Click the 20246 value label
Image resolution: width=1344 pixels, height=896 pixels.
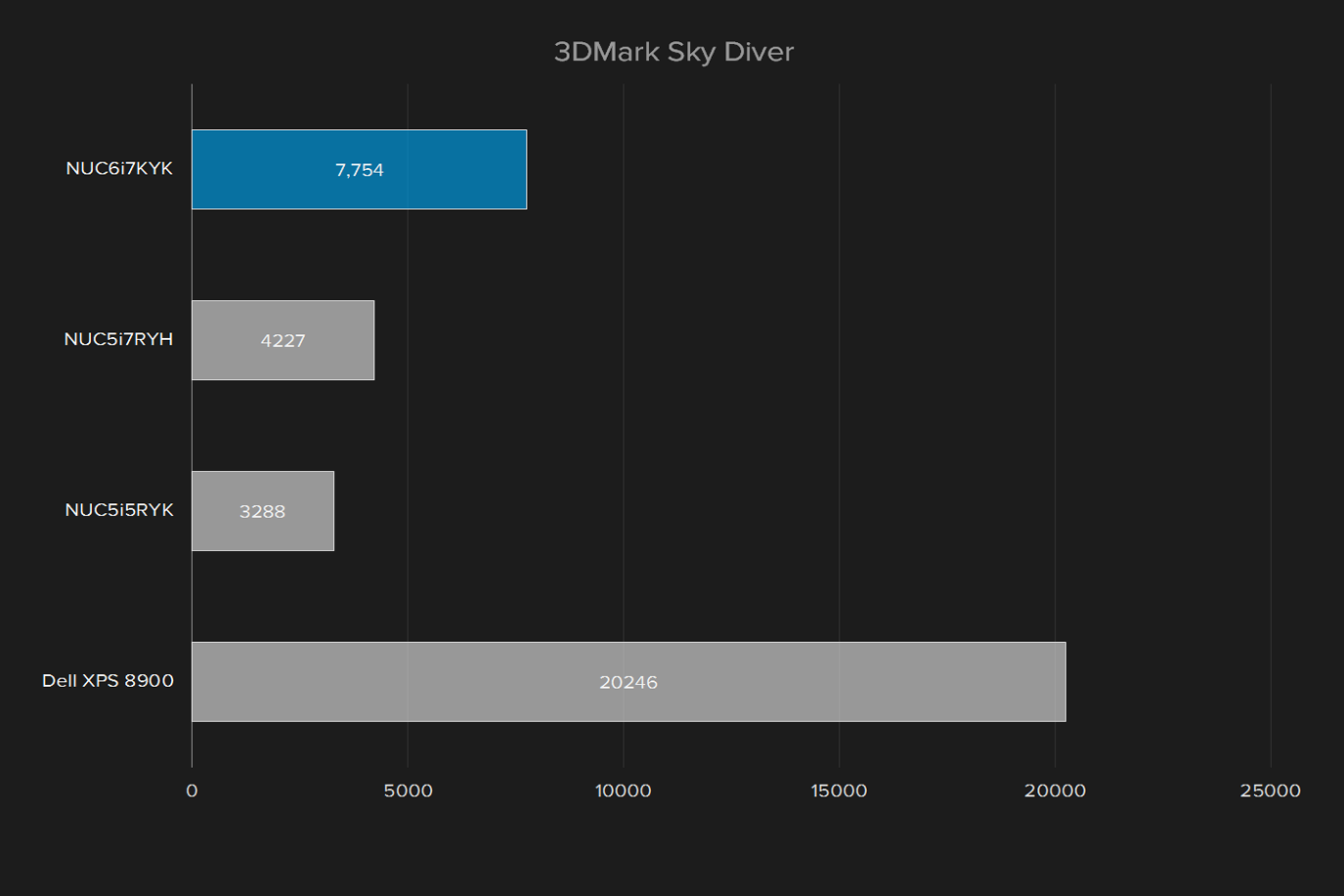point(629,683)
